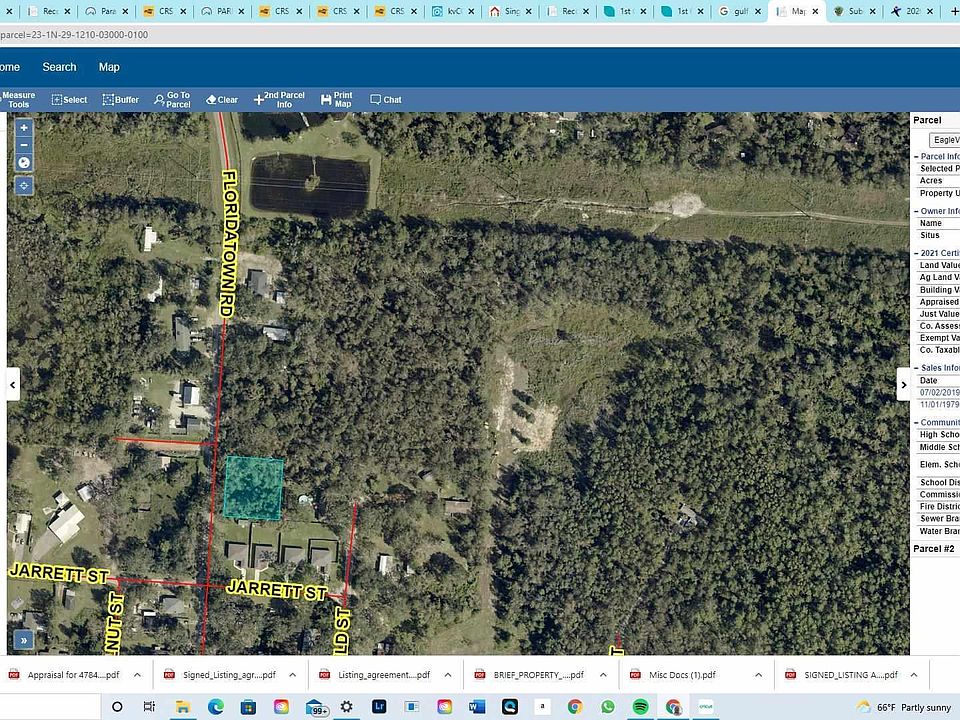The height and width of the screenshot is (720, 960).
Task: Open the Chat tool
Action: [386, 100]
